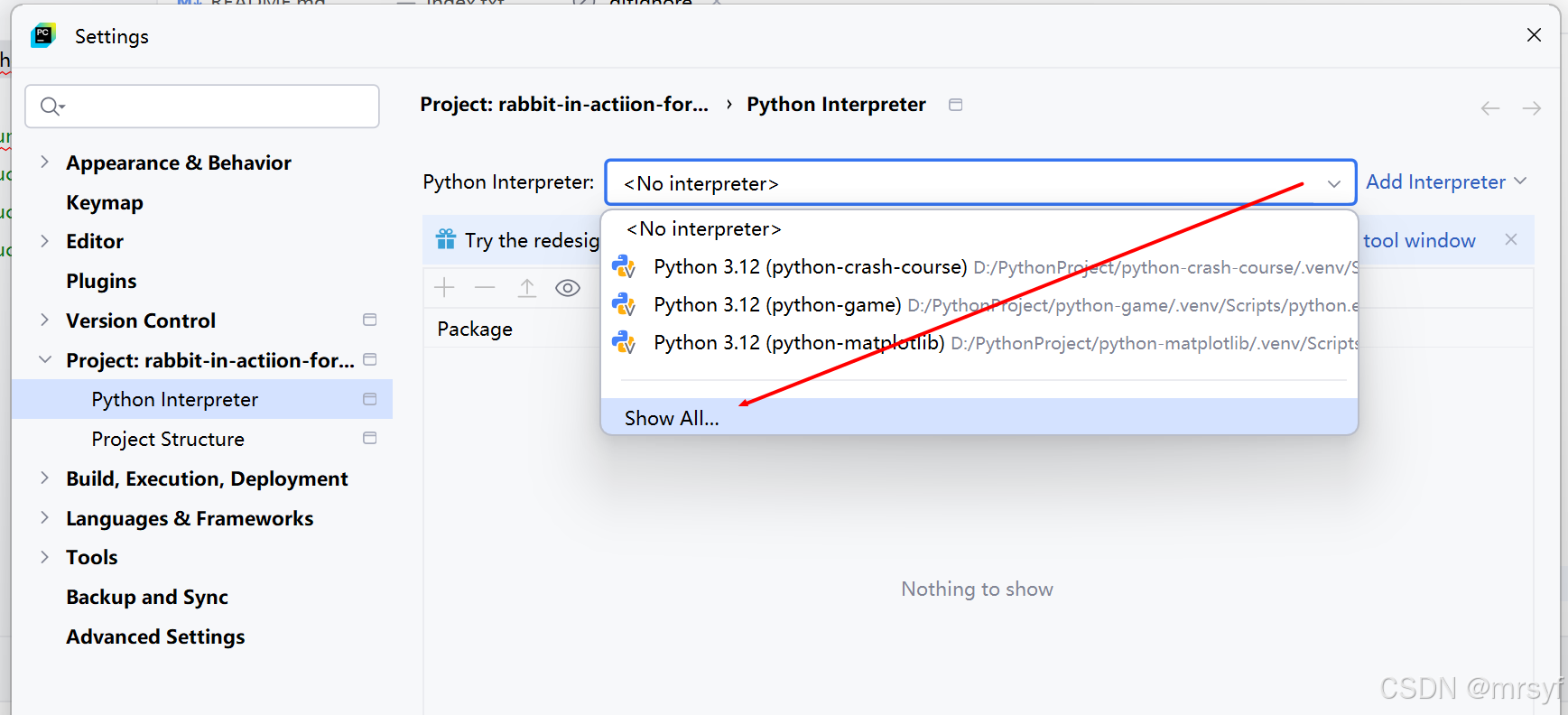1568x715 pixels.
Task: Open the Plugins settings page
Action: coord(101,281)
